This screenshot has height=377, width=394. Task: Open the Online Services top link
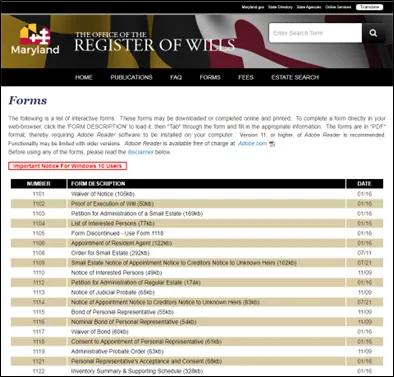[x=338, y=7]
